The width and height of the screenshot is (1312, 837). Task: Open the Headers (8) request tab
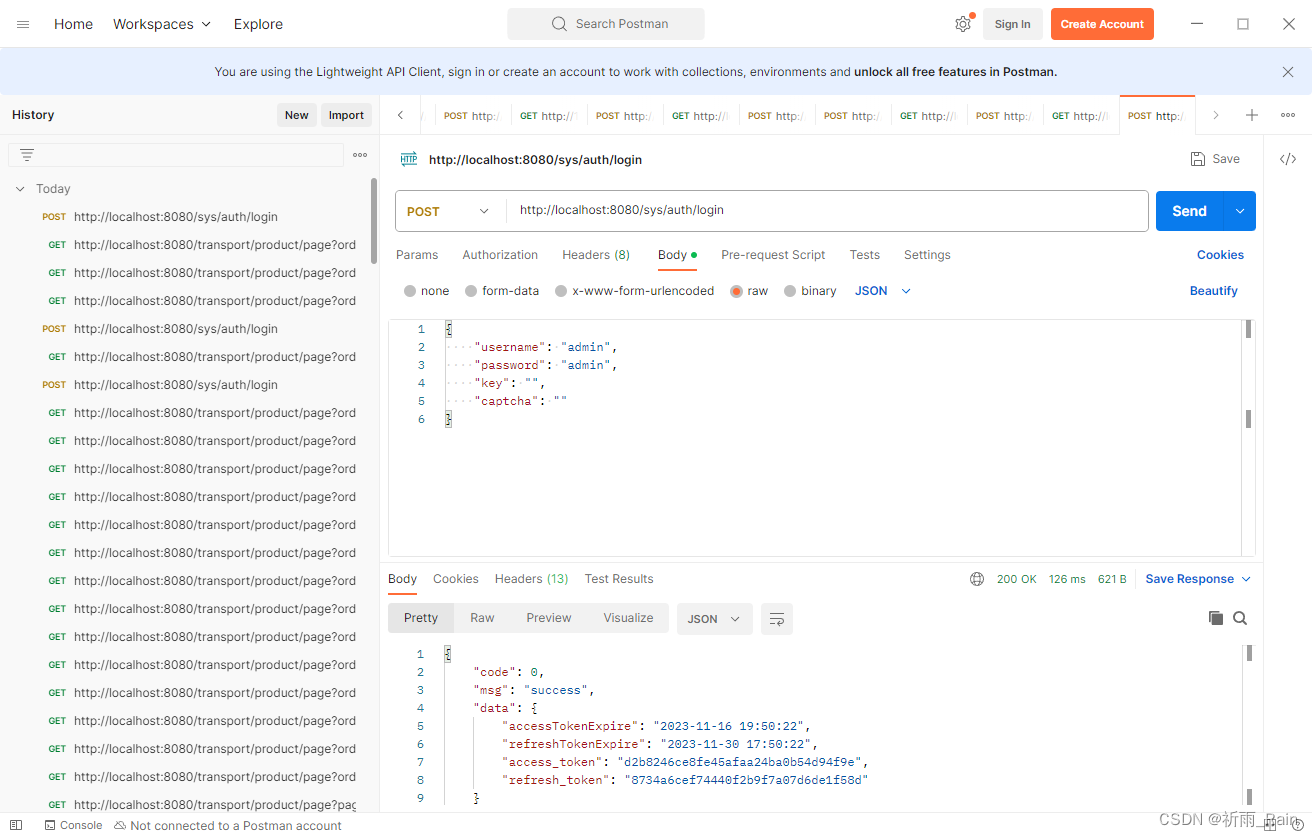tap(596, 255)
